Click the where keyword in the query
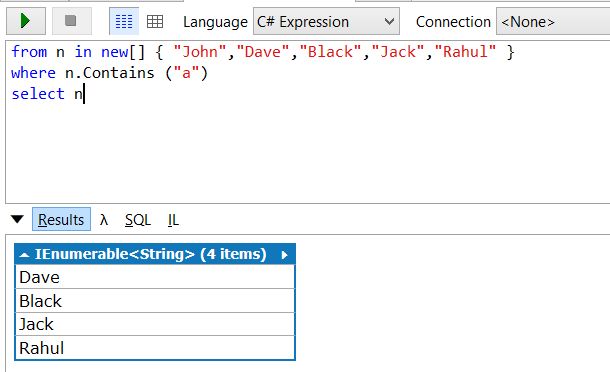This screenshot has width=610, height=372. pos(33,73)
